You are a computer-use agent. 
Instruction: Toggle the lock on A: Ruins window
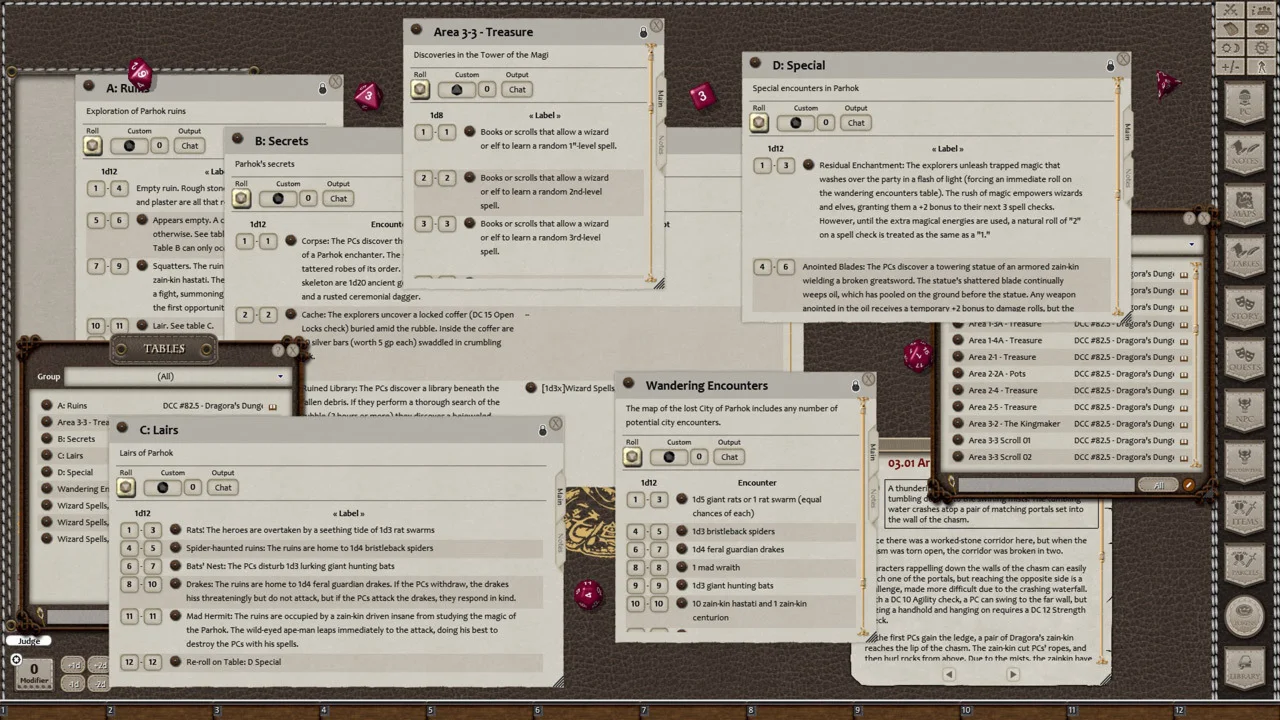(322, 89)
